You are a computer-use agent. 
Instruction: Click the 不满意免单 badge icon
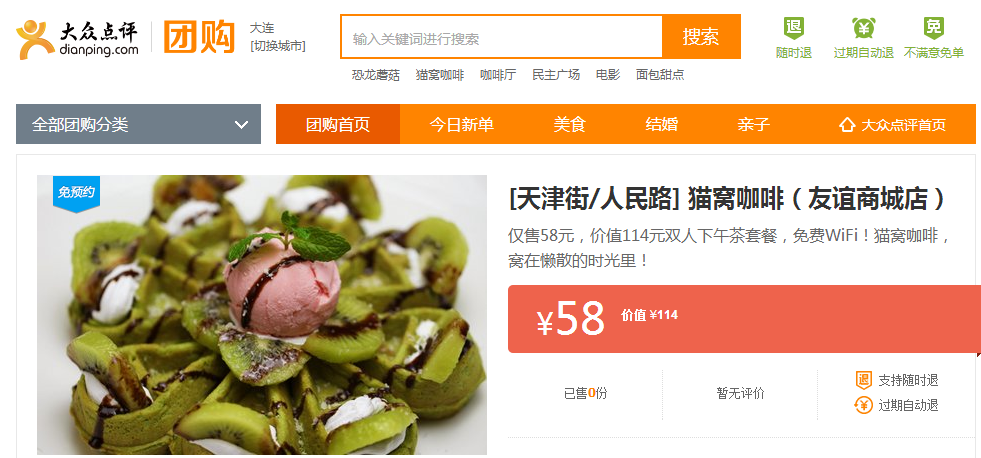(x=933, y=28)
